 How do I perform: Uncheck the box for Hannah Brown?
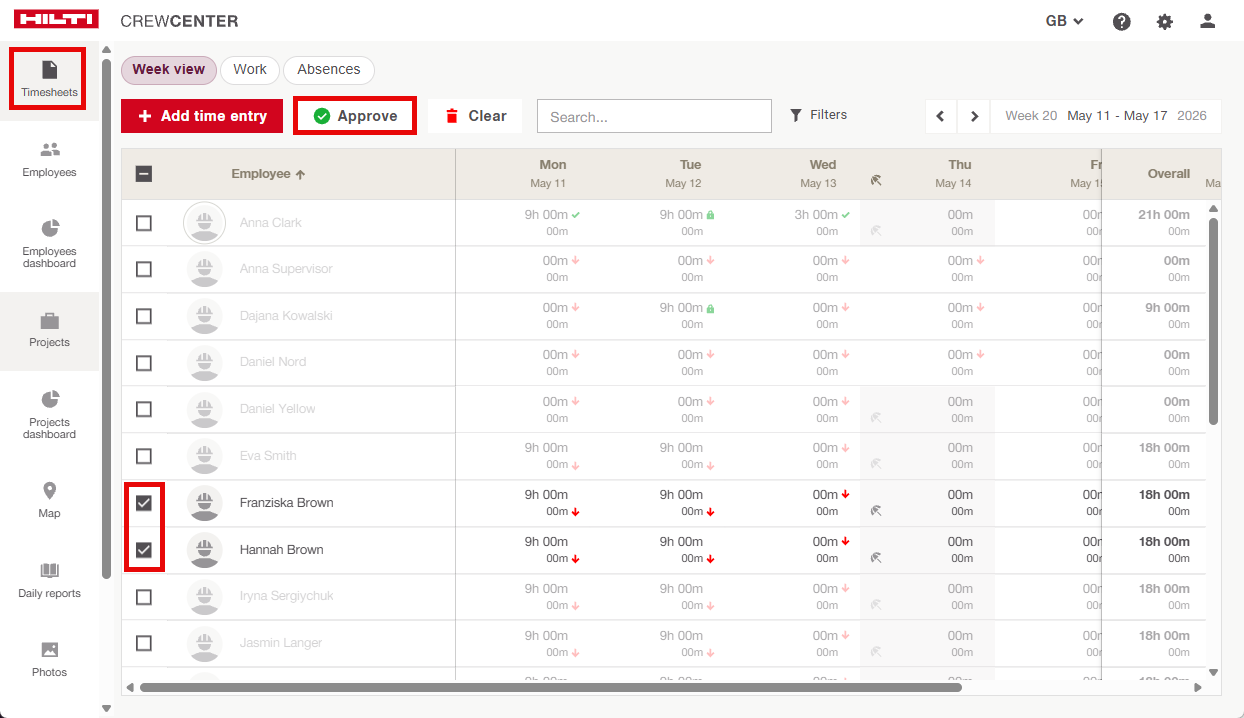[144, 550]
